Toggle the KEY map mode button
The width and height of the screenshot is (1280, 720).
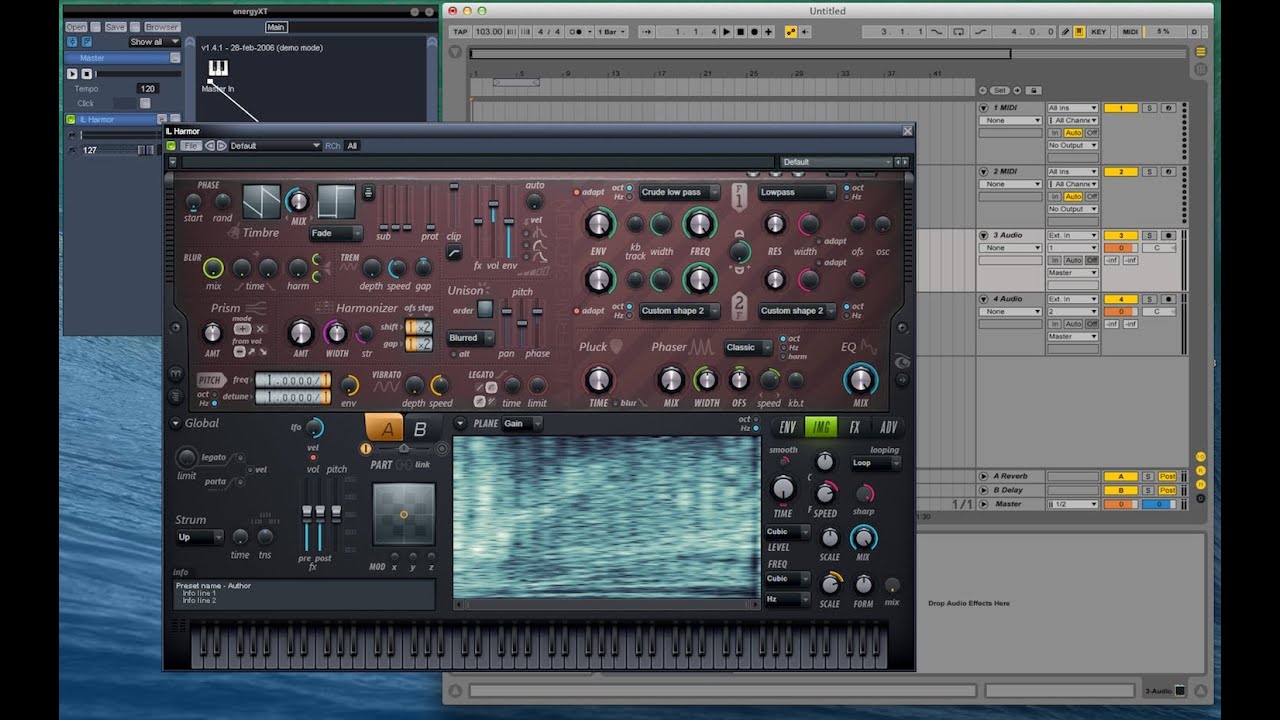(x=1099, y=32)
